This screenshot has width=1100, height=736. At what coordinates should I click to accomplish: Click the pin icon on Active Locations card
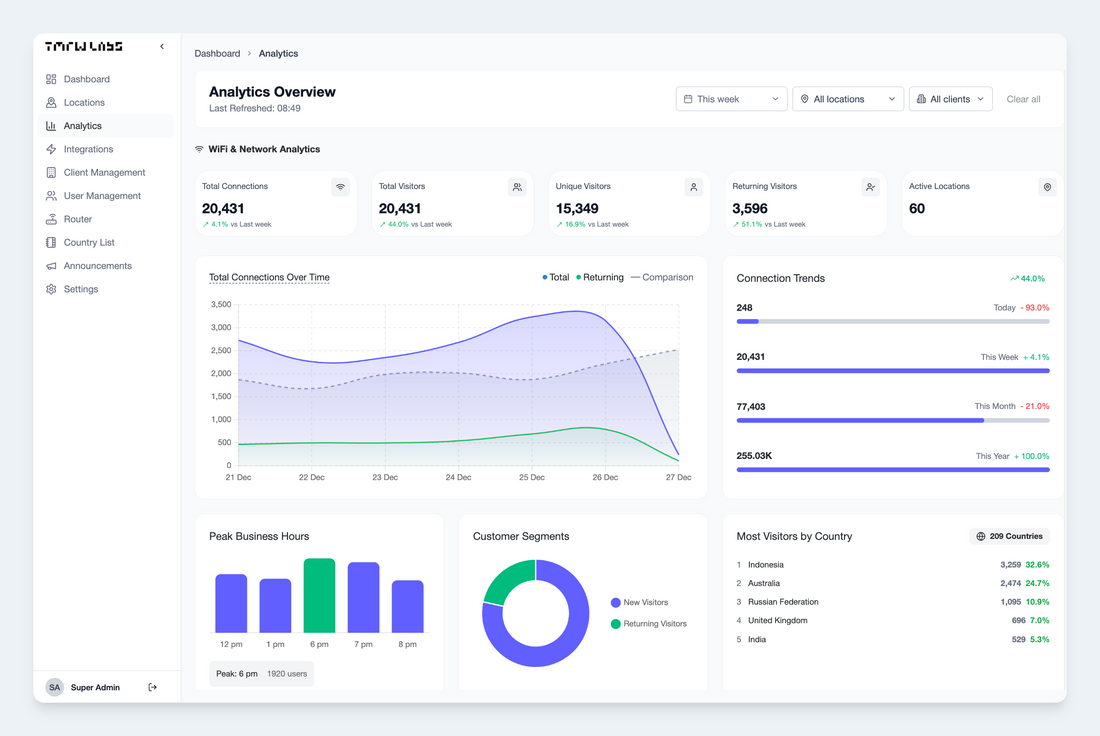(x=1047, y=187)
